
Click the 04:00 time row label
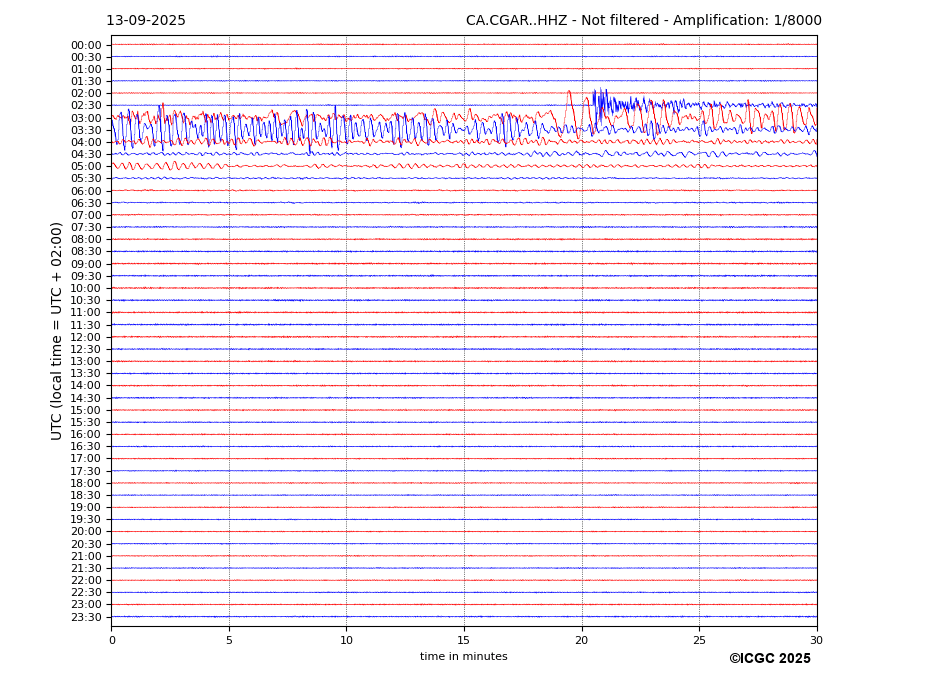86,143
